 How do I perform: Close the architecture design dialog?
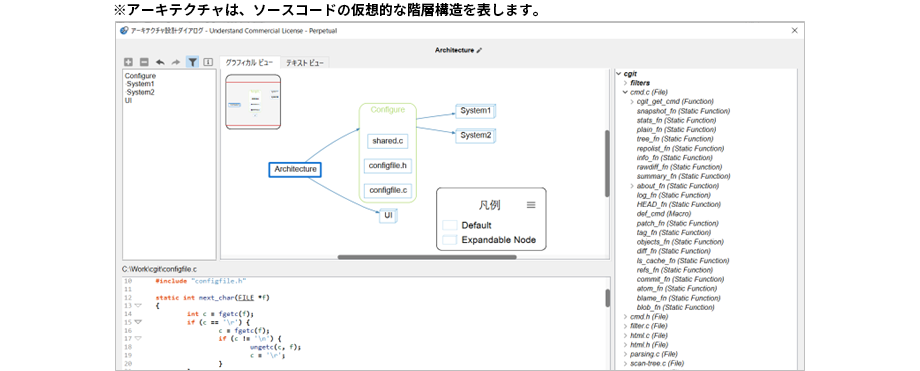click(795, 31)
